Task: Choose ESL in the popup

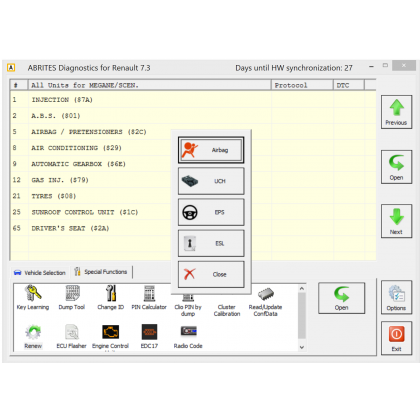Action: point(211,243)
